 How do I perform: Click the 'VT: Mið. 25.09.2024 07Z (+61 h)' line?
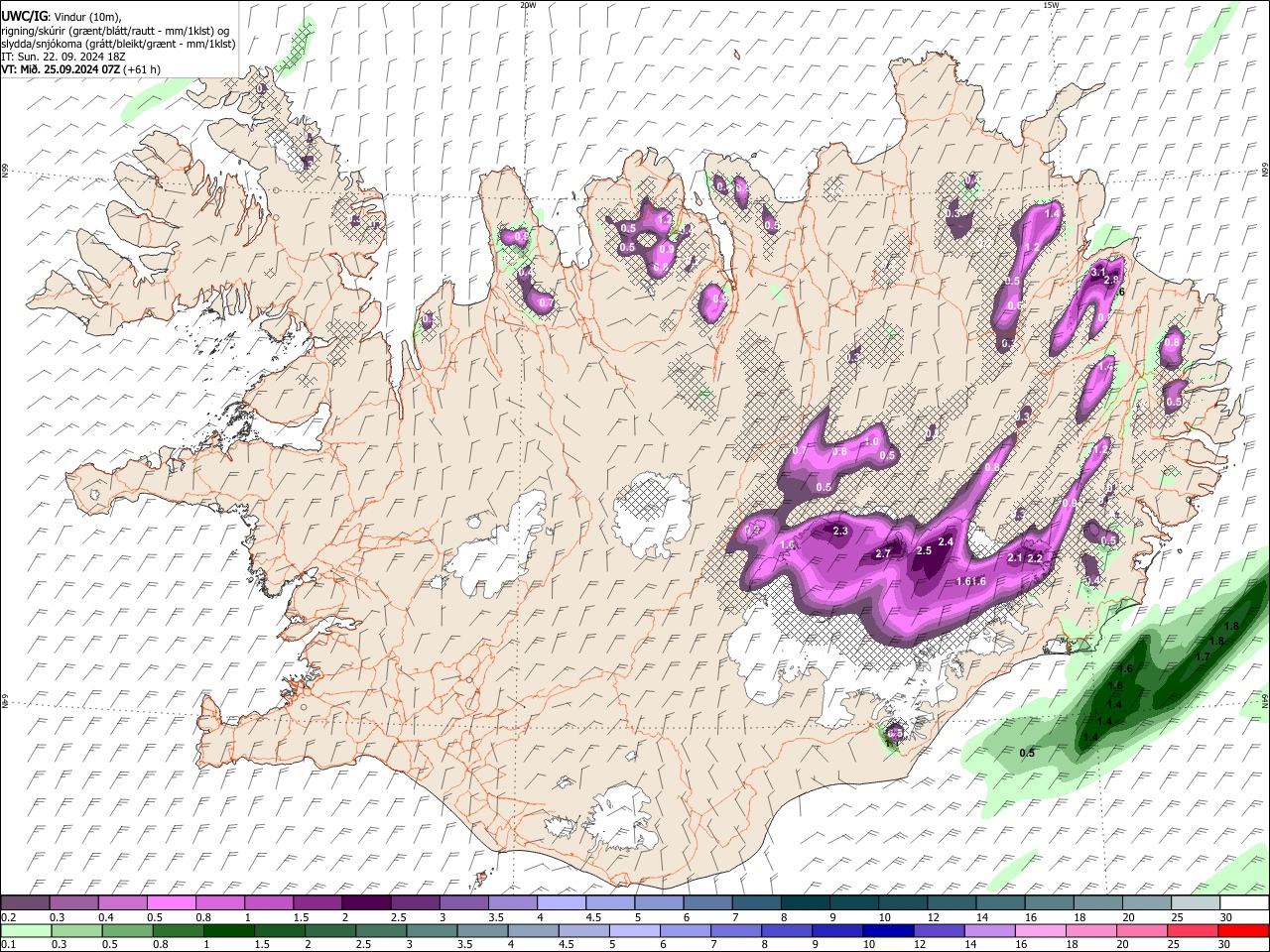coord(81,69)
